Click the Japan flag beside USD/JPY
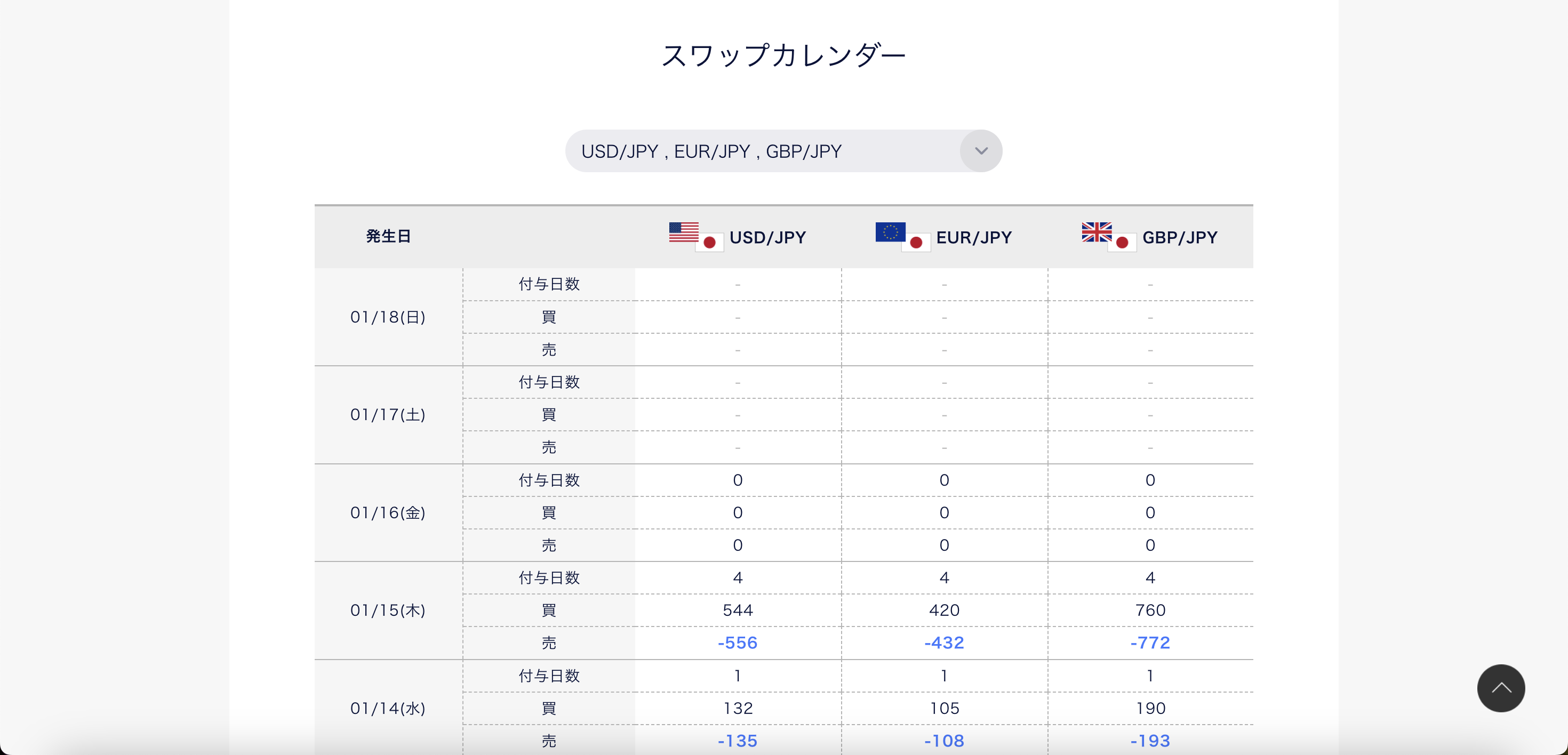The image size is (1568, 755). (x=709, y=242)
